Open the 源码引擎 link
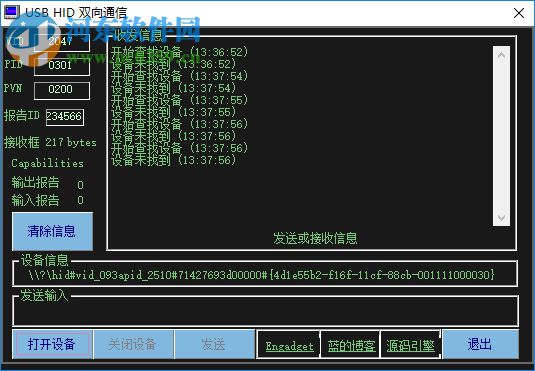The width and height of the screenshot is (535, 371). [410, 346]
